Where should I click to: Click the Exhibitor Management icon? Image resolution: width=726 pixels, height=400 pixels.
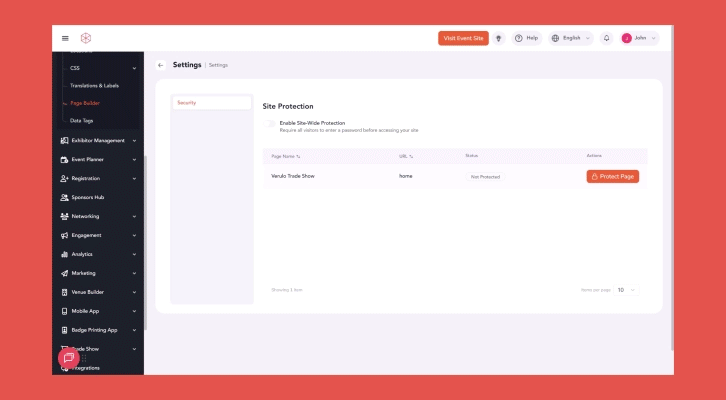[x=64, y=141]
